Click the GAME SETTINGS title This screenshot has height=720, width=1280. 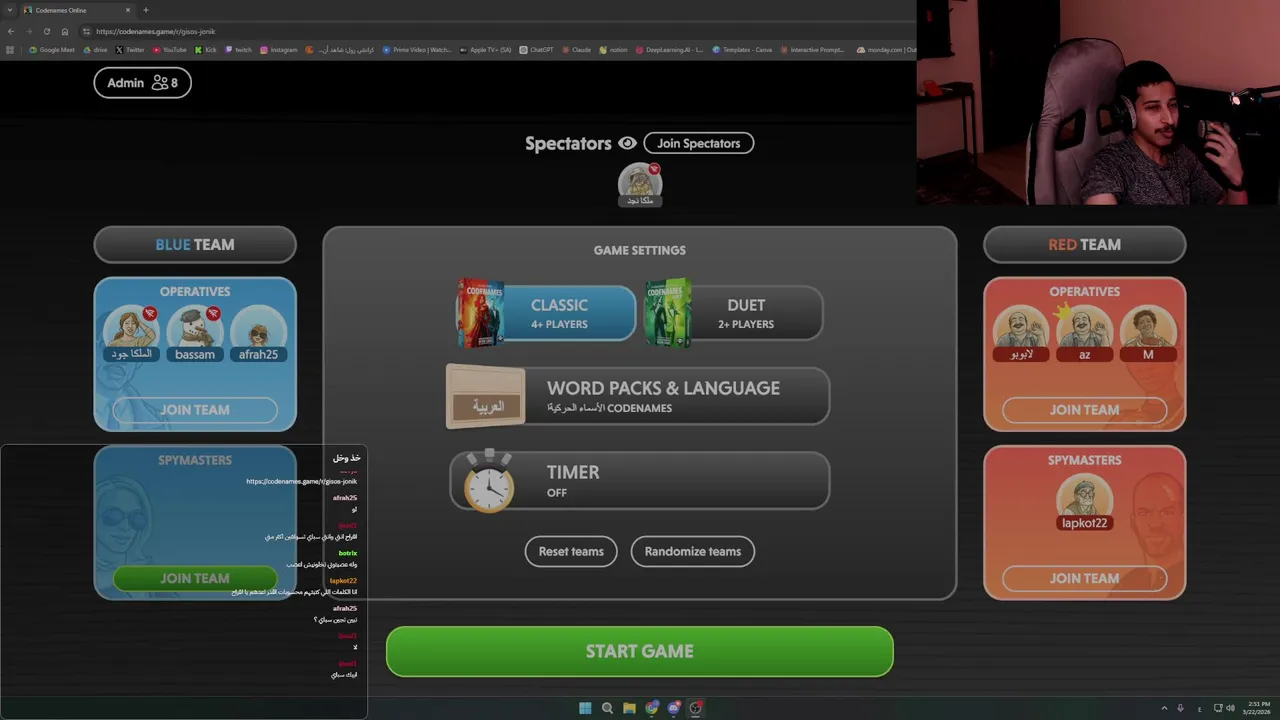tap(640, 250)
